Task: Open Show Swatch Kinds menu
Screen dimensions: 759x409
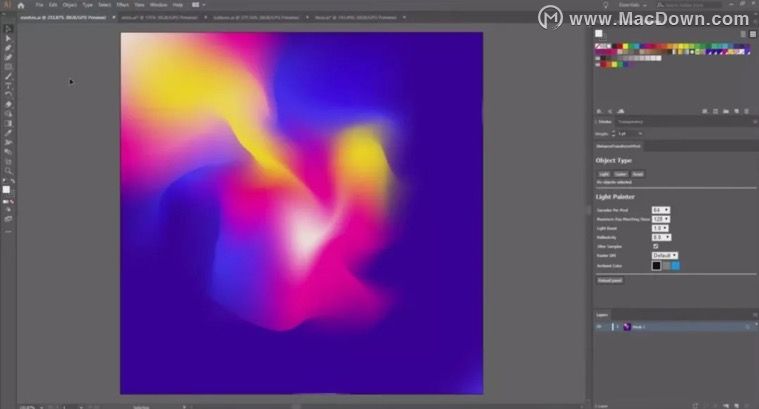Action: pyautogui.click(x=704, y=111)
